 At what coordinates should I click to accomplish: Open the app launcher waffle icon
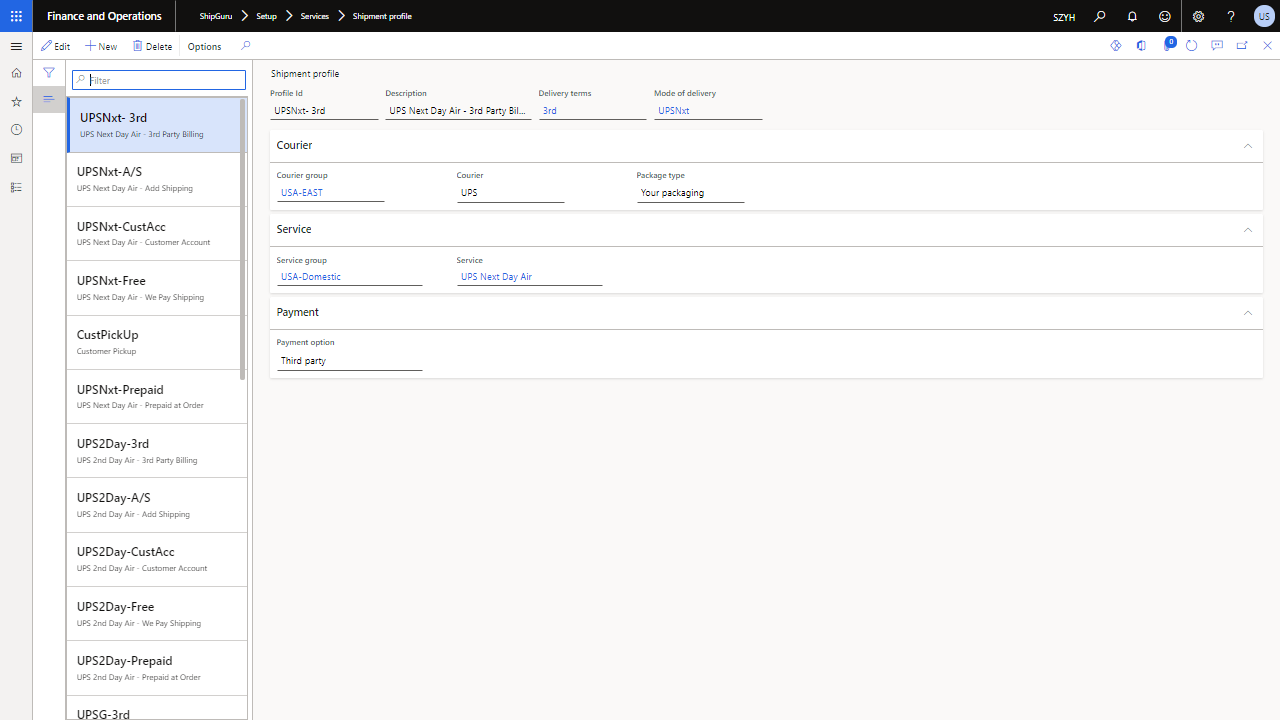click(16, 16)
